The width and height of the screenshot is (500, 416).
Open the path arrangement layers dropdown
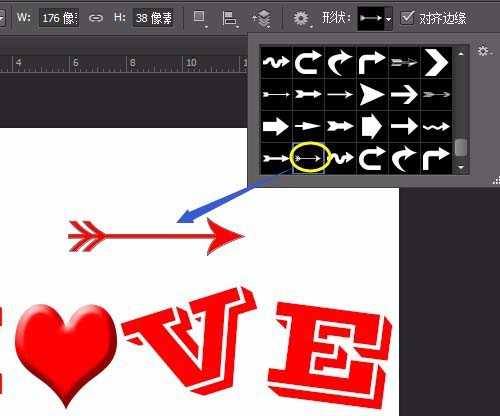[262, 18]
